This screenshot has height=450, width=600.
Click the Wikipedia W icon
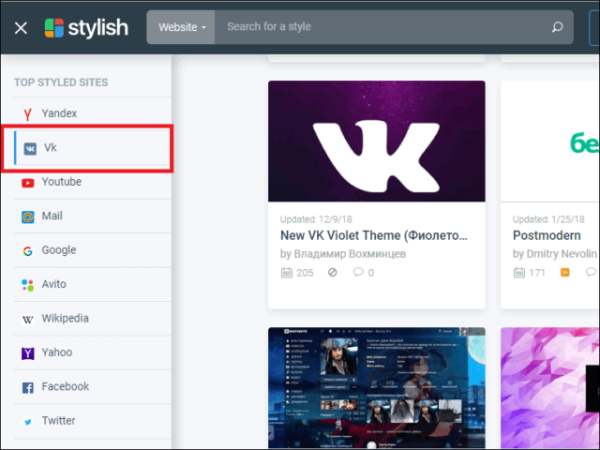[28, 319]
